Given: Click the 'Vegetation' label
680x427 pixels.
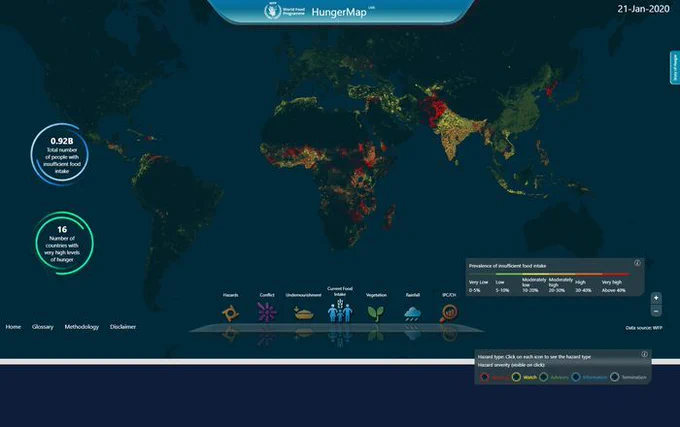Looking at the screenshot, I should (x=376, y=295).
